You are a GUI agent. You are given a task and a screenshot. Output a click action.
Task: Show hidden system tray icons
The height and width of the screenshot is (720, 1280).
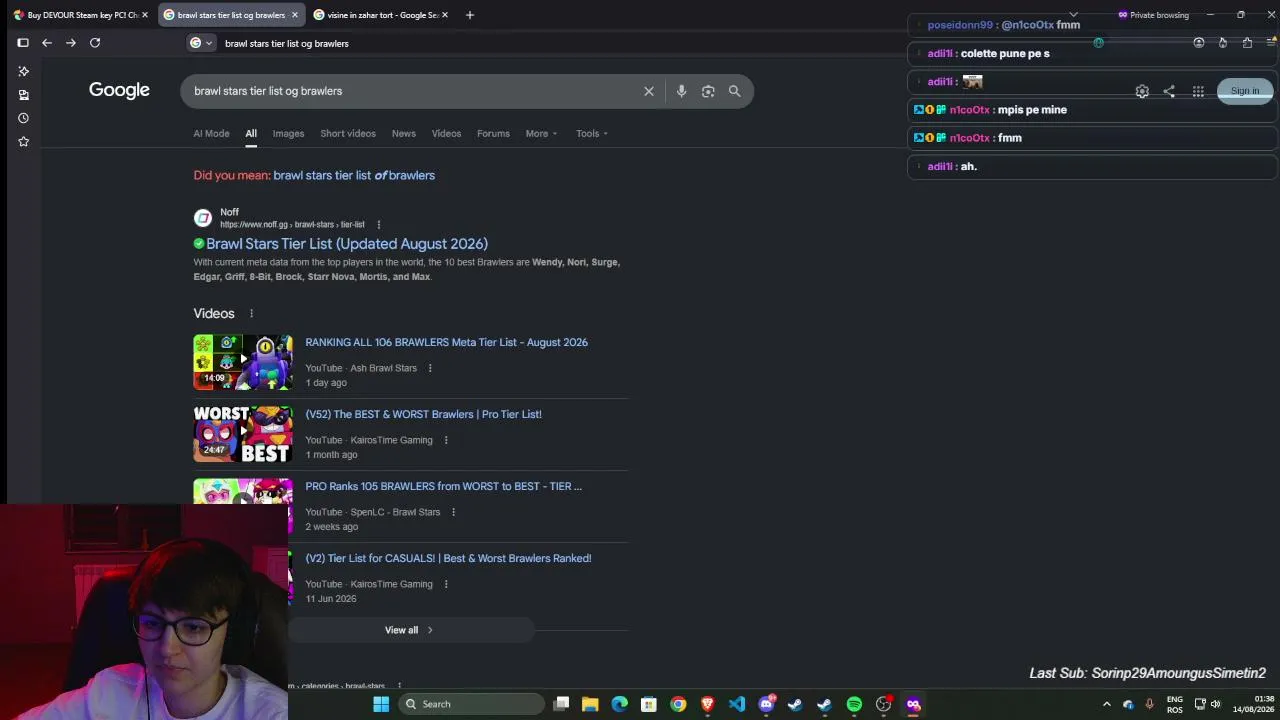(1106, 704)
